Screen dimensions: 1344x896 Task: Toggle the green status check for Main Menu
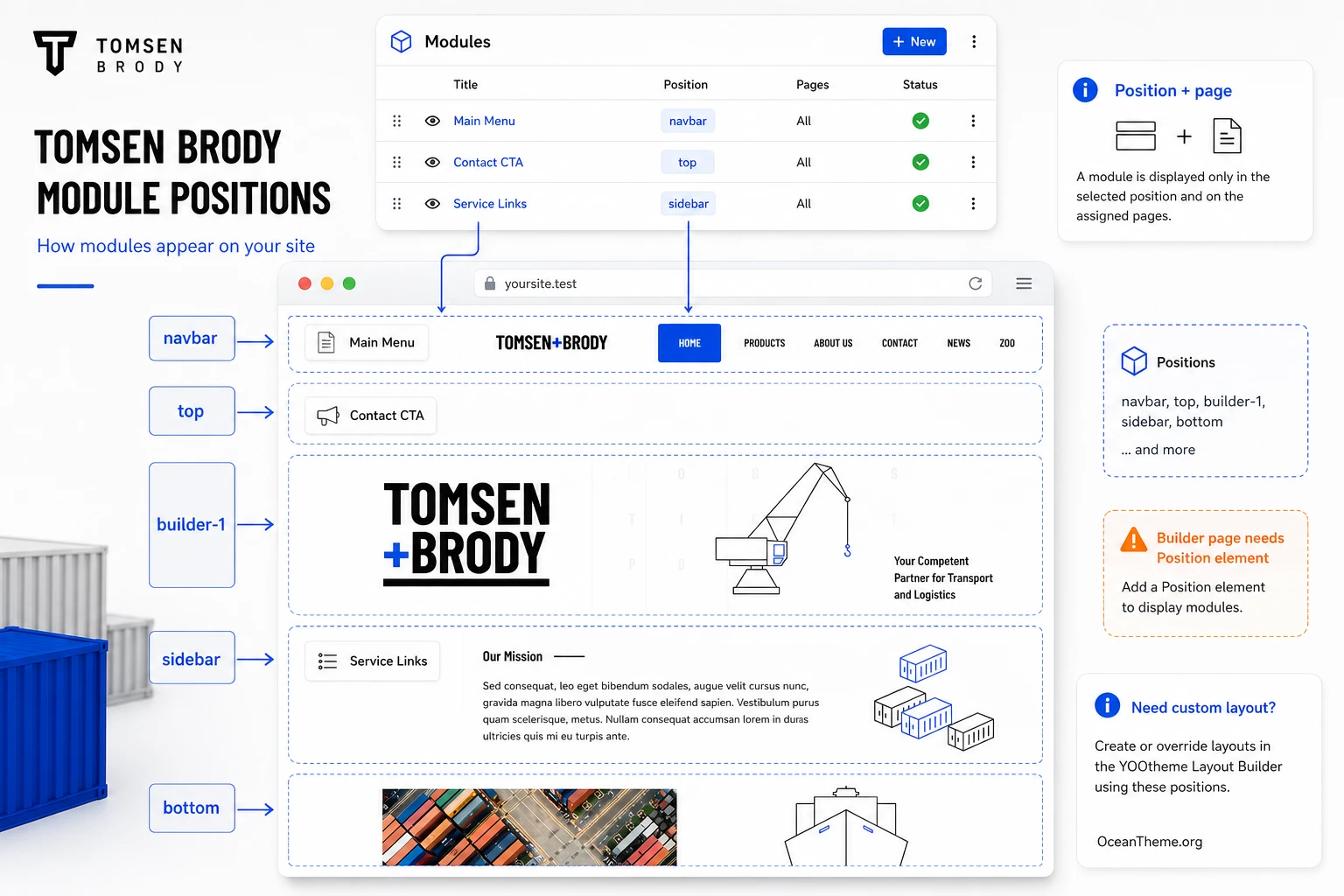(x=920, y=121)
